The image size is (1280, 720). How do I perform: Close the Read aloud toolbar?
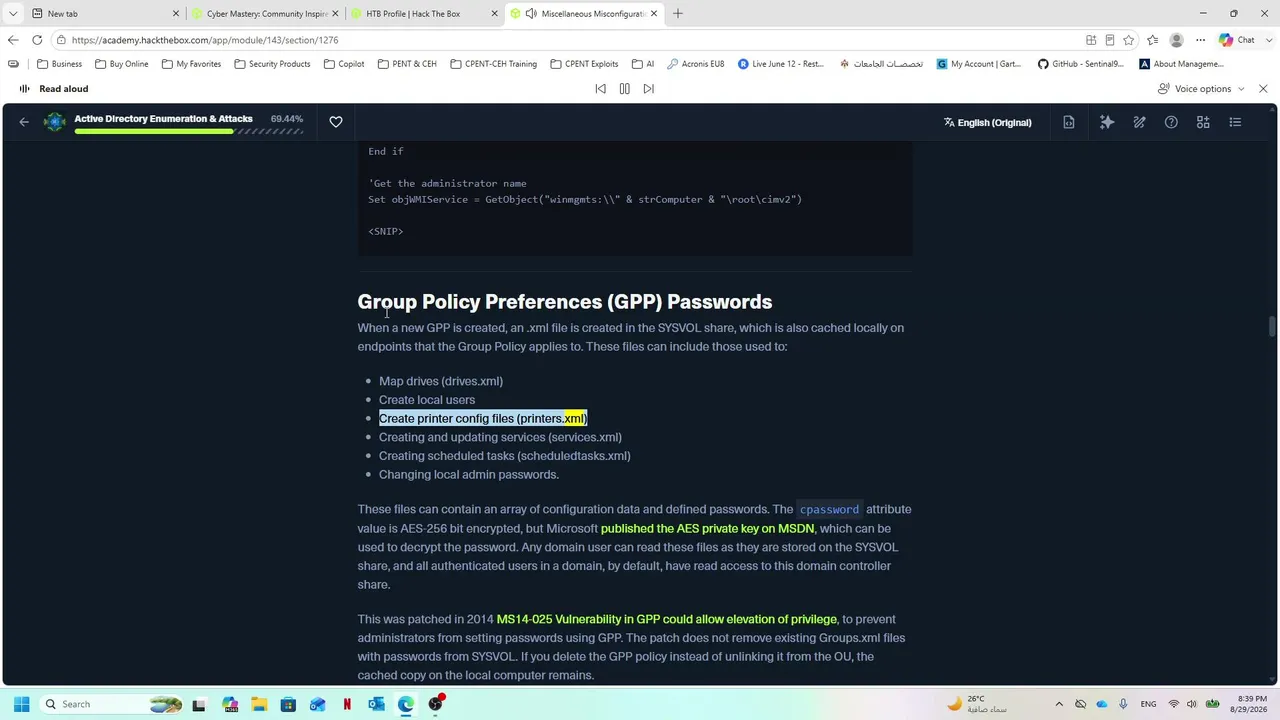coord(1263,89)
